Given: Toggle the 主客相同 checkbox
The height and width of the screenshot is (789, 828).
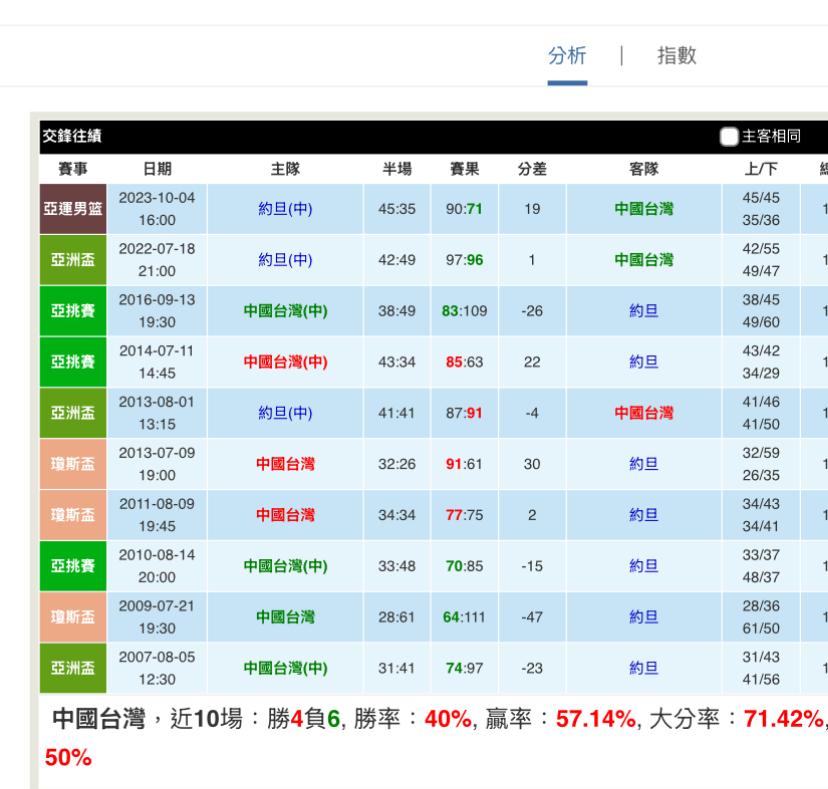Looking at the screenshot, I should [729, 137].
